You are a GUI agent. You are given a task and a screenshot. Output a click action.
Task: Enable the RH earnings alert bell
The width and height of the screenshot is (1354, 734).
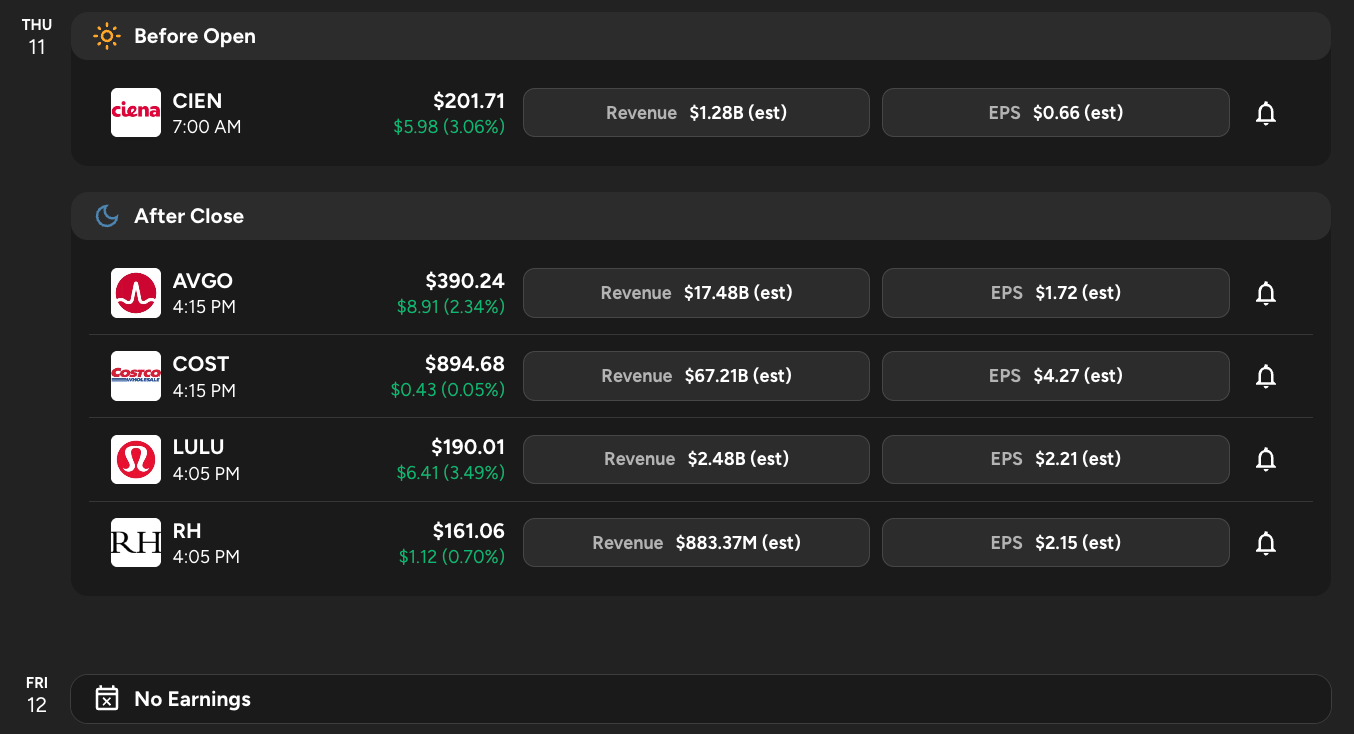click(1265, 543)
